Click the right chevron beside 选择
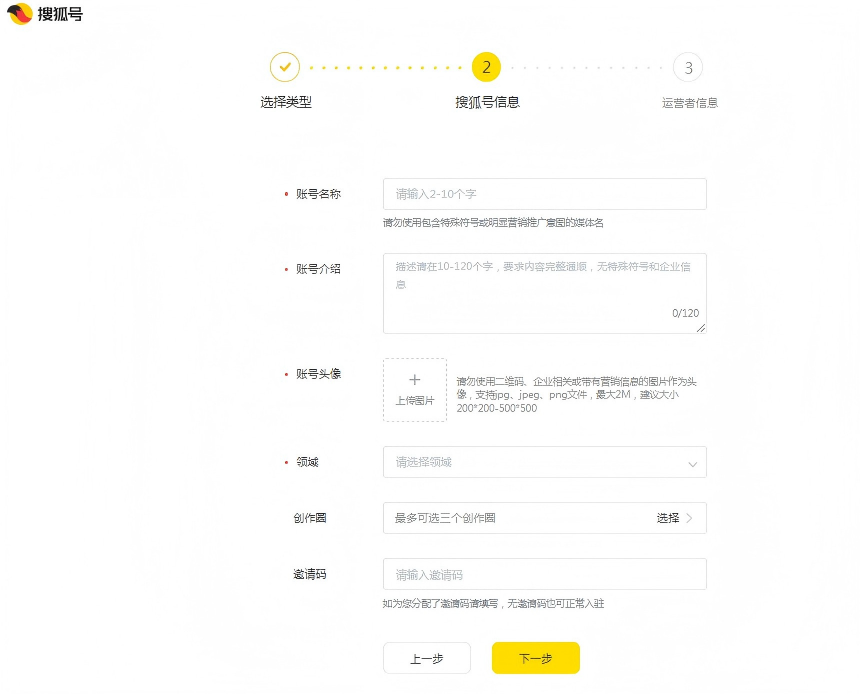The height and width of the screenshot is (694, 860). pos(690,518)
